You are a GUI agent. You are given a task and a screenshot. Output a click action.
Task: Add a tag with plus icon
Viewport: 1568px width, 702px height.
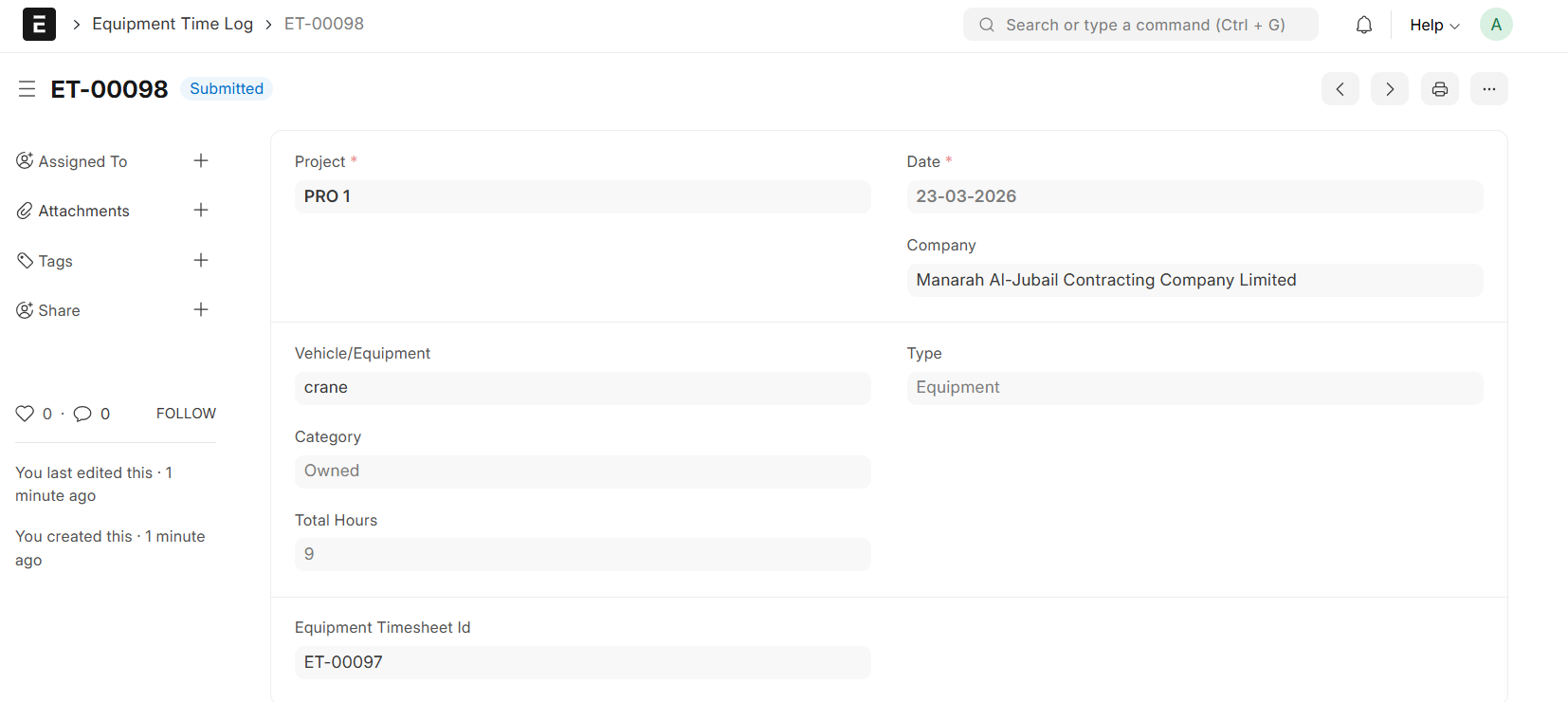(x=201, y=261)
